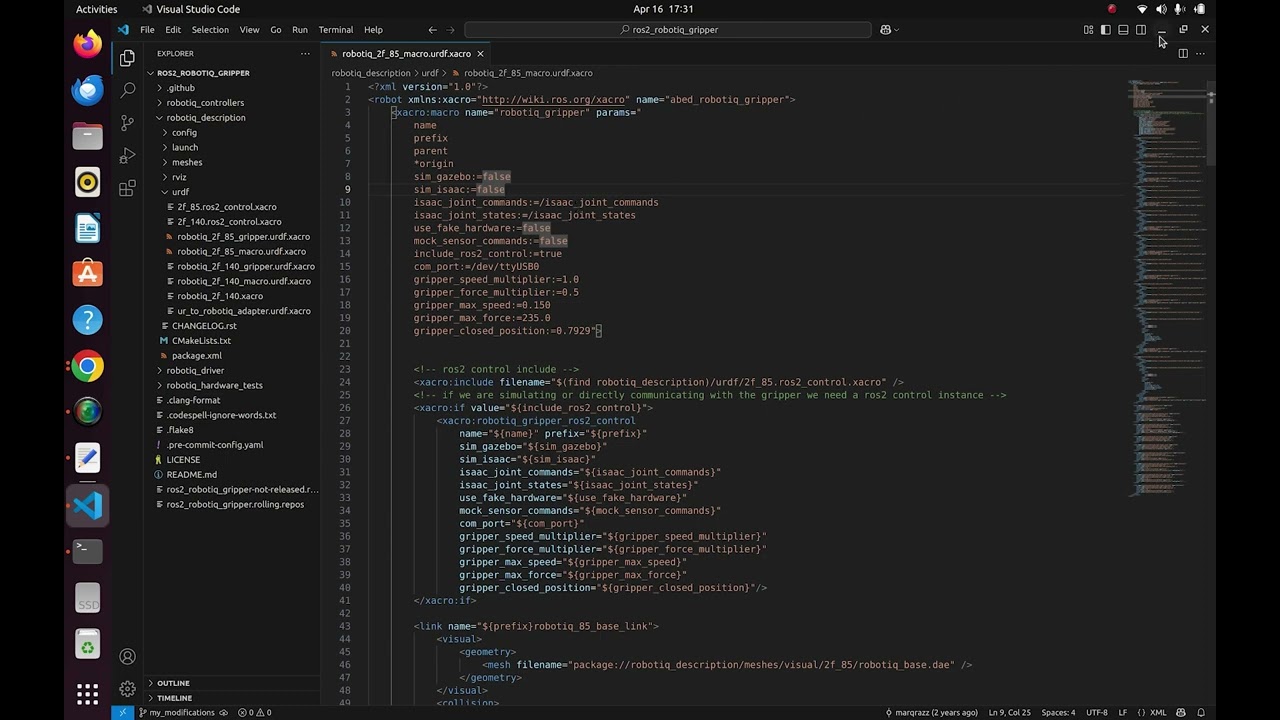The height and width of the screenshot is (720, 1280).
Task: Collapse the urdf folder
Action: [180, 192]
